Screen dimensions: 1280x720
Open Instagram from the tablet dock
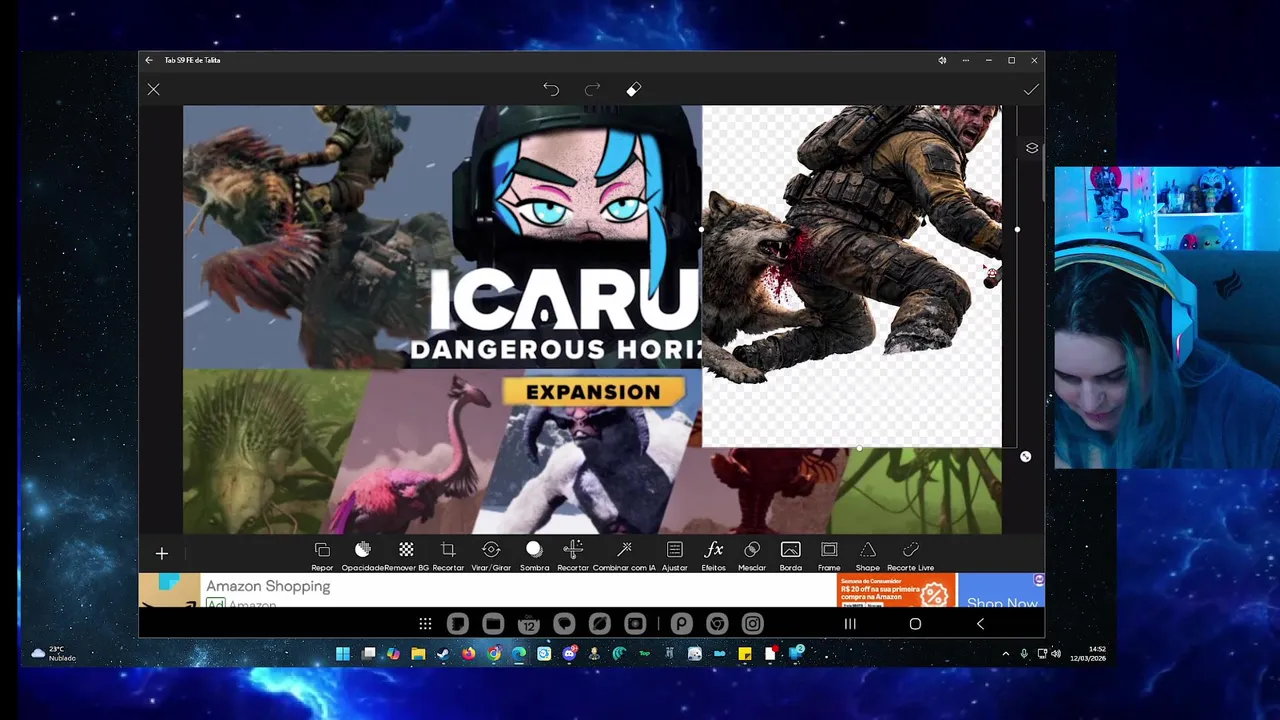(x=753, y=624)
